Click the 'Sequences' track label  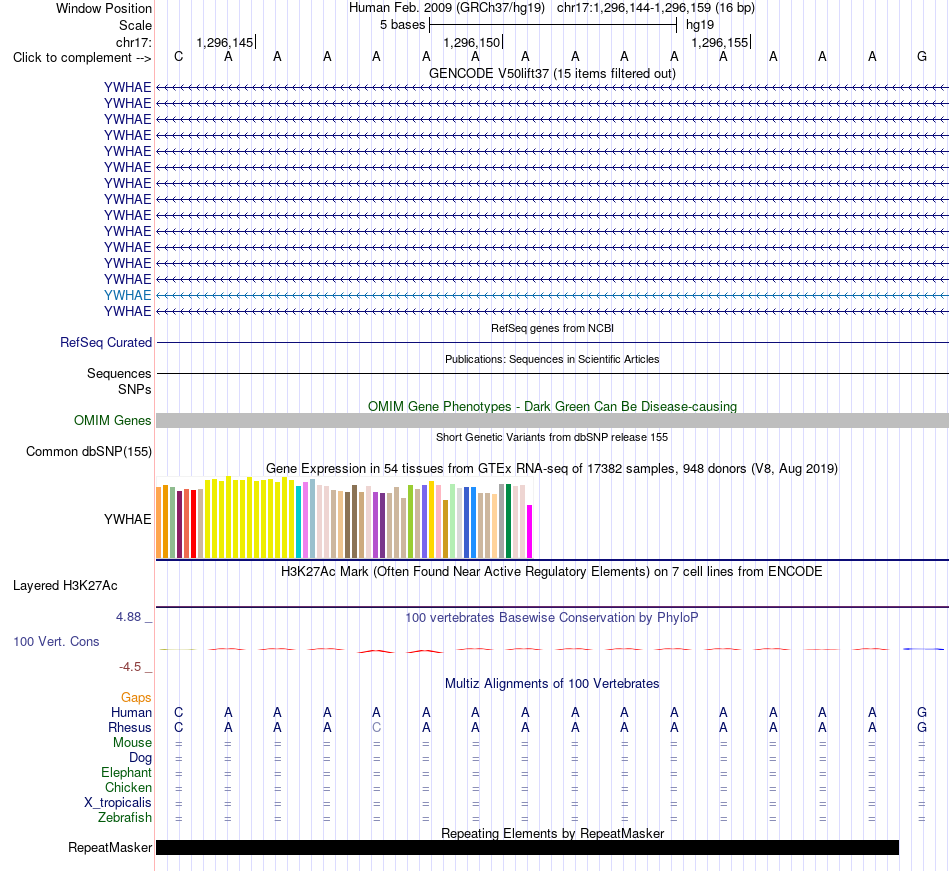pyautogui.click(x=119, y=373)
